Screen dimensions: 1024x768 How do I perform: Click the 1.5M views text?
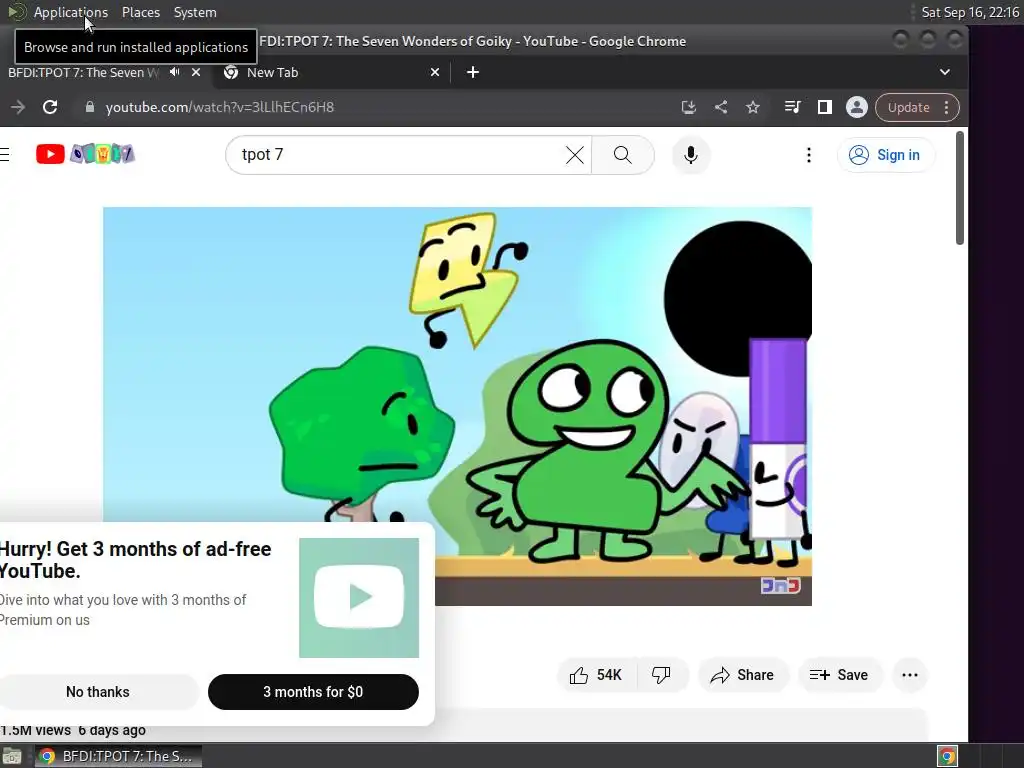click(36, 730)
